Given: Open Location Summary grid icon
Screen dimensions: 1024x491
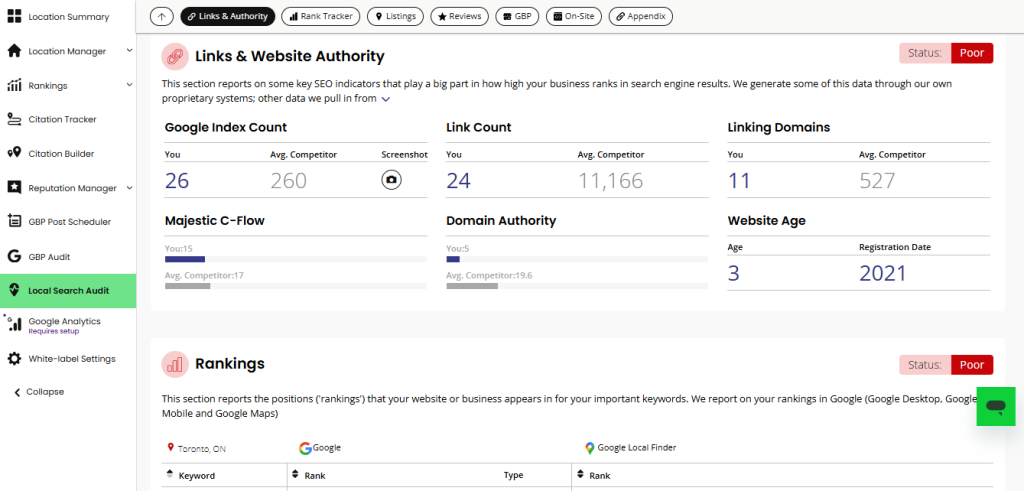Looking at the screenshot, I should [x=14, y=16].
